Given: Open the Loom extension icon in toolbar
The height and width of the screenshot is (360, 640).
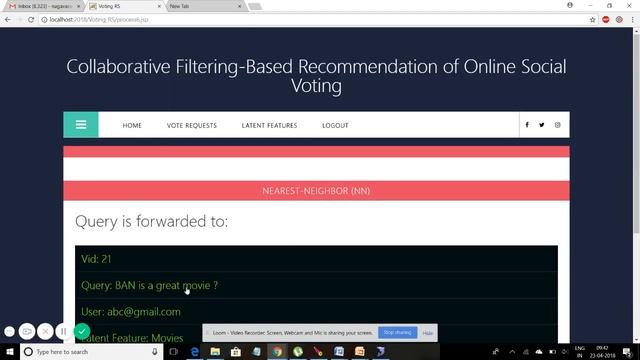Looking at the screenshot, I should 619,20.
